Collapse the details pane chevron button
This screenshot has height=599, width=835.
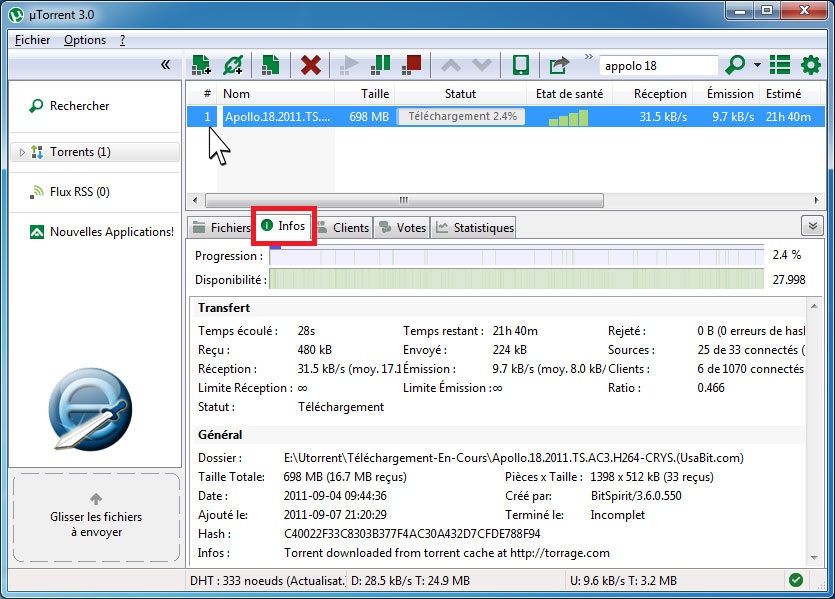pyautogui.click(x=813, y=226)
